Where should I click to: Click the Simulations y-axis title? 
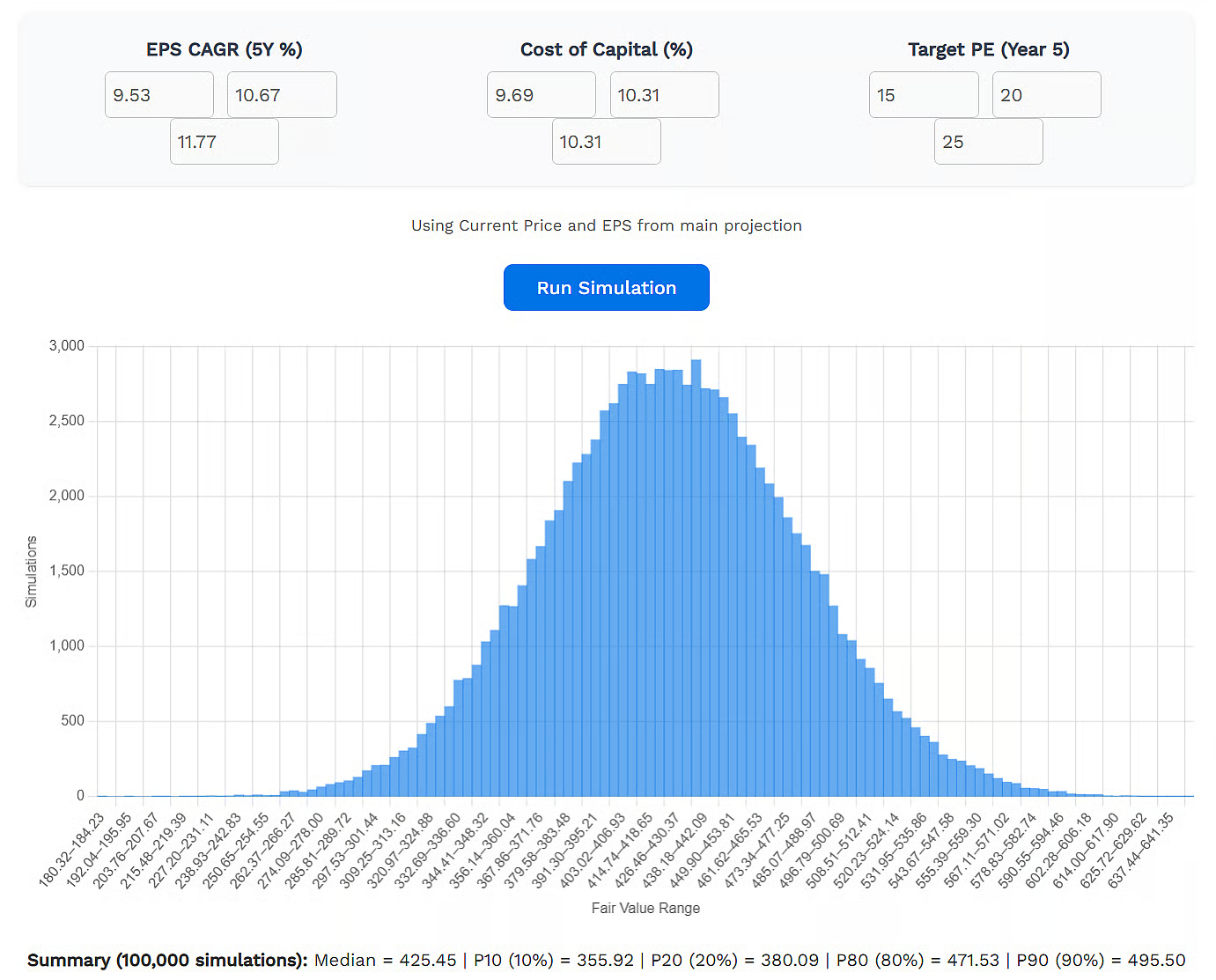coord(32,571)
